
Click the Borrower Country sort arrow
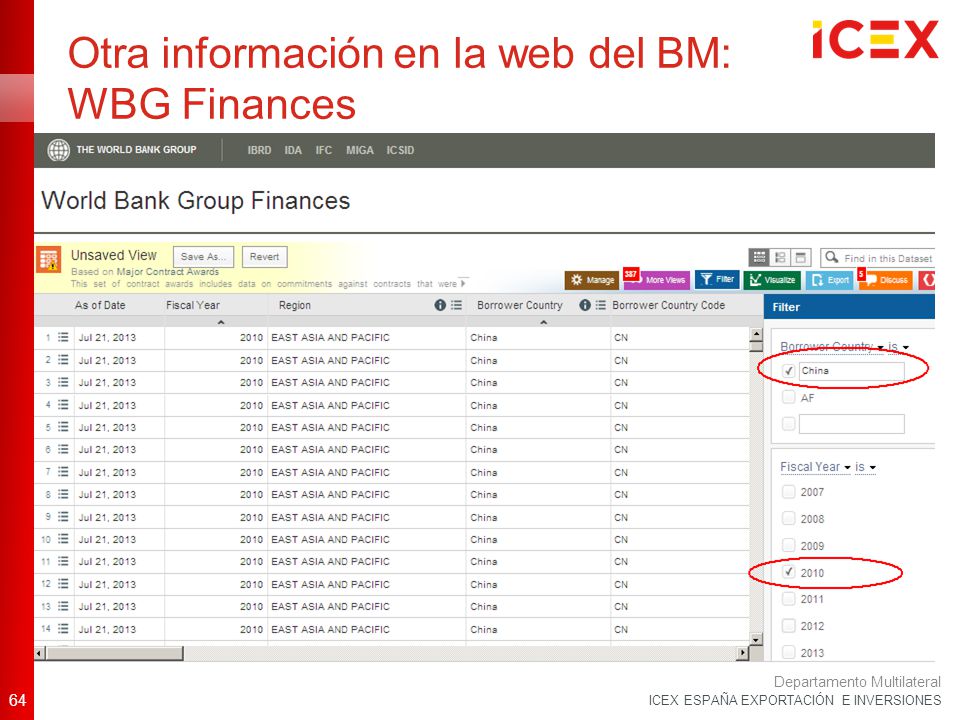543,322
